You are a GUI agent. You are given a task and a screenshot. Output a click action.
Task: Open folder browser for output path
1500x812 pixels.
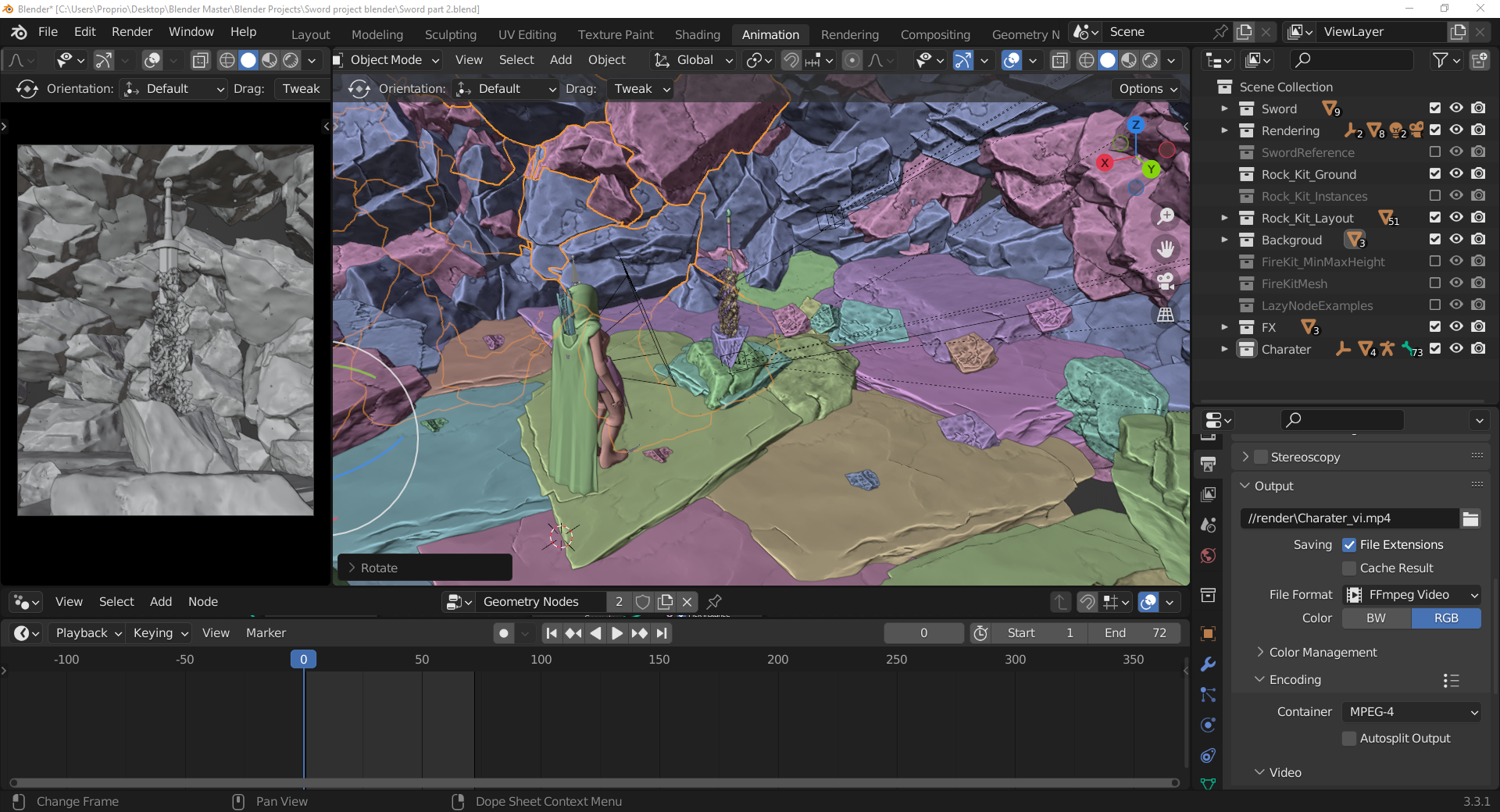tap(1470, 518)
